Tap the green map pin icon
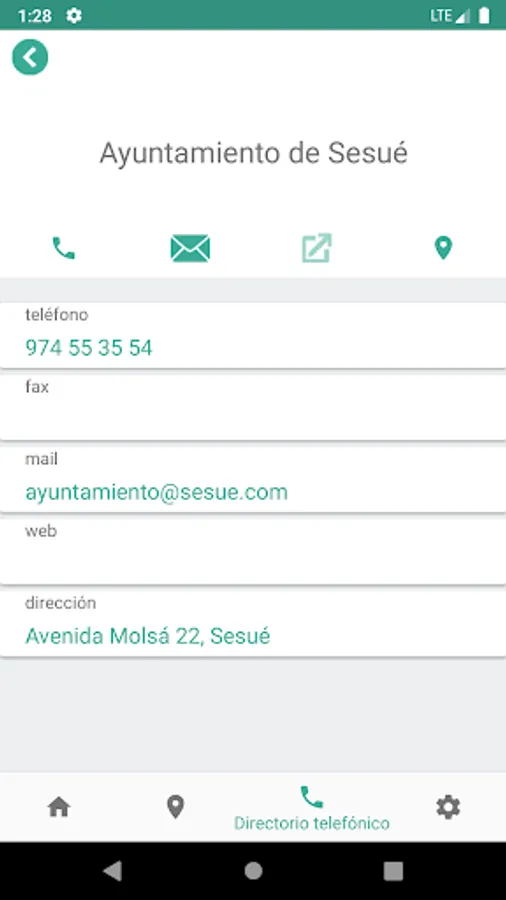This screenshot has width=506, height=900. (x=443, y=248)
